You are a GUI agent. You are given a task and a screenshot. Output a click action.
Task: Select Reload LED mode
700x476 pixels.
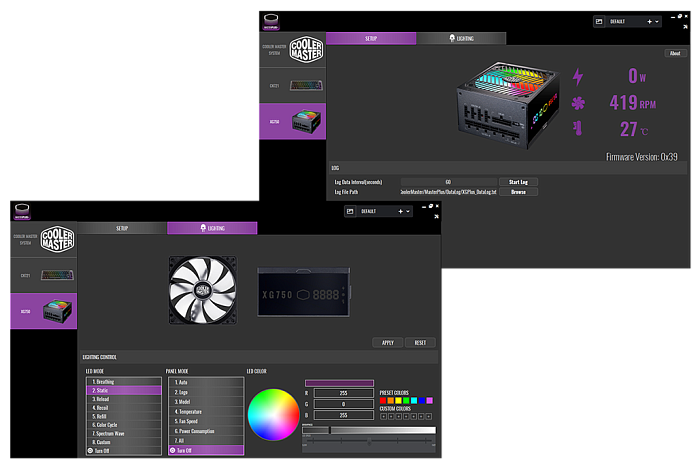[124, 399]
